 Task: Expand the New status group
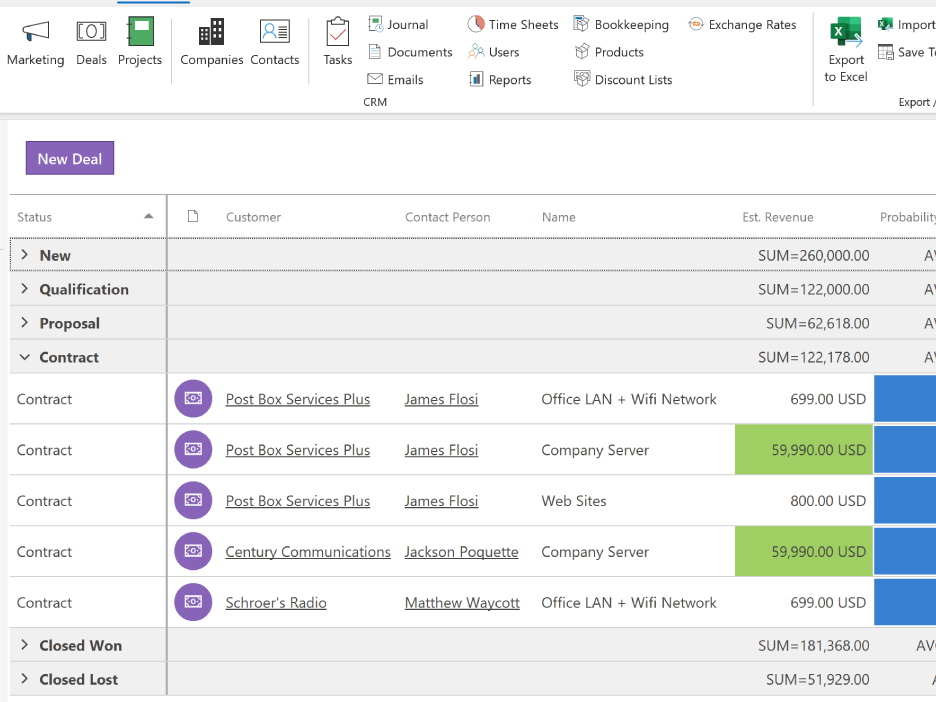[24, 255]
